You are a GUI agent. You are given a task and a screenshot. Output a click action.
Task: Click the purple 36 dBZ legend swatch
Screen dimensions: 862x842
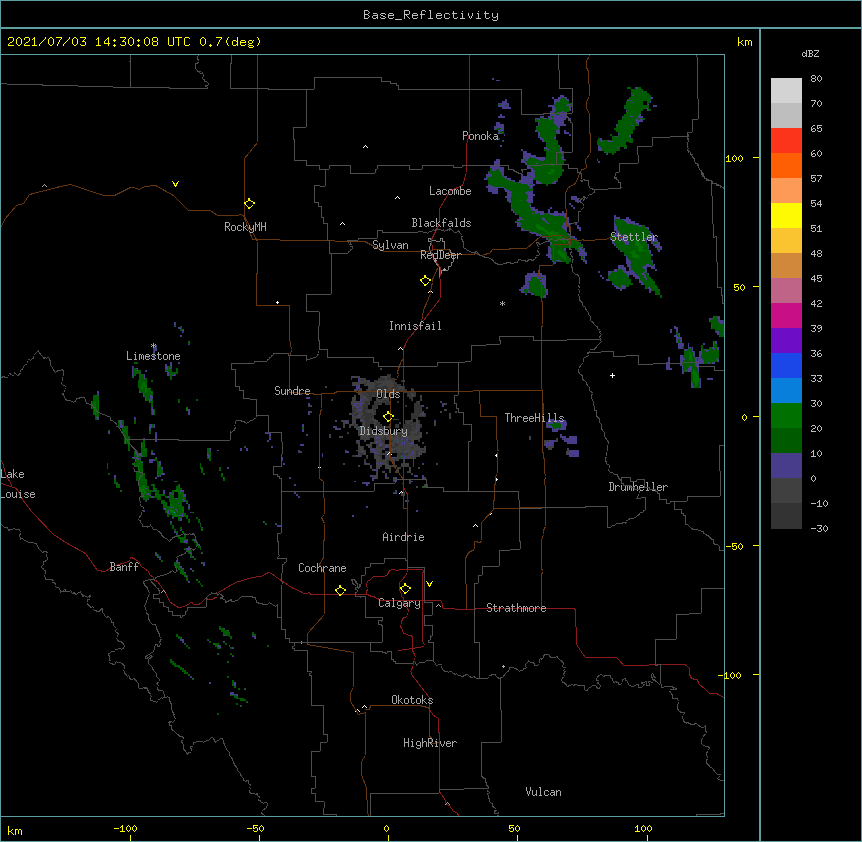tap(786, 341)
